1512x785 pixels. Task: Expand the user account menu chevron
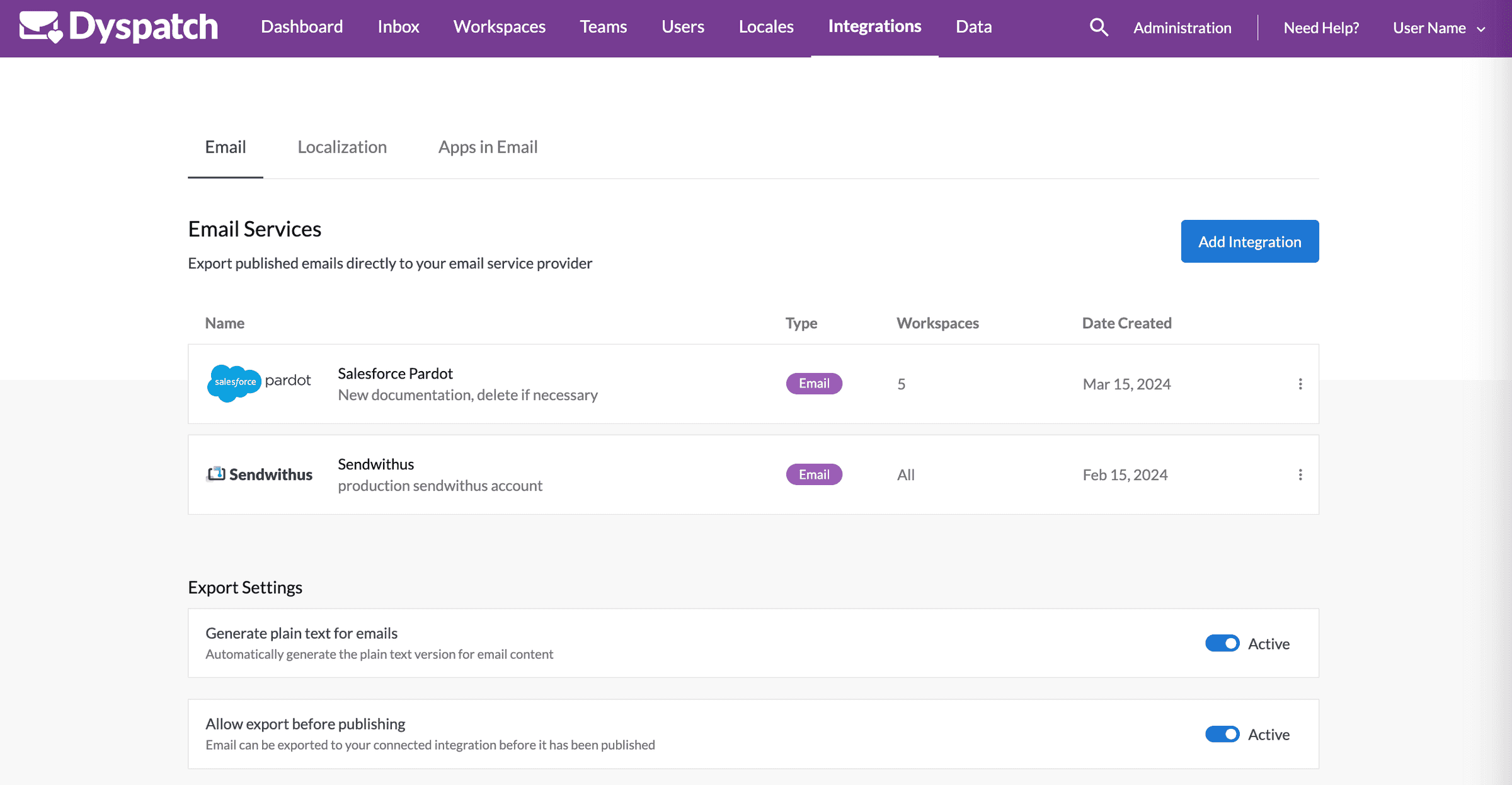pyautogui.click(x=1481, y=28)
